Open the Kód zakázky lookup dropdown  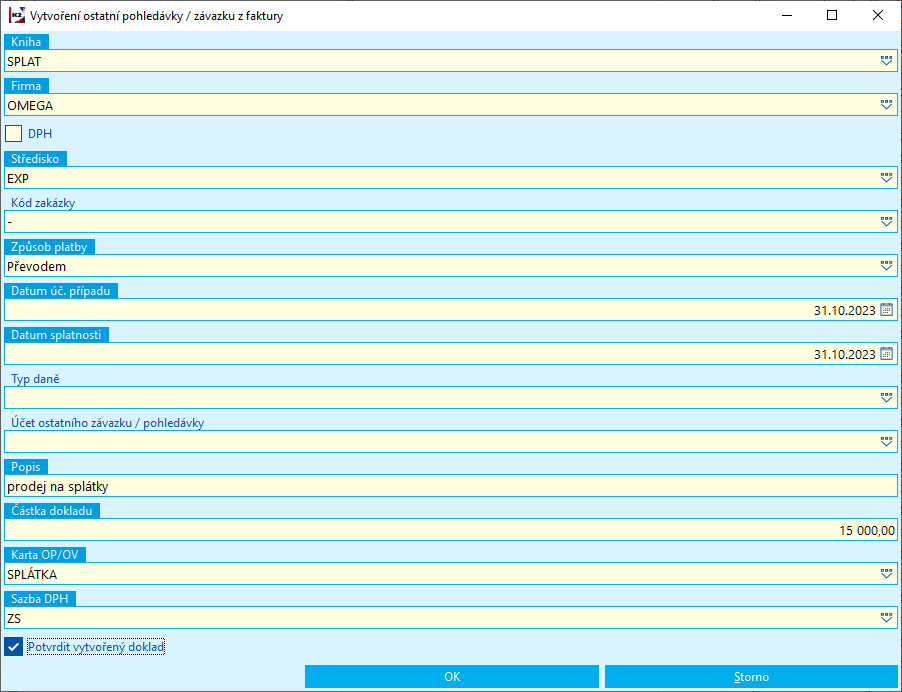click(886, 221)
